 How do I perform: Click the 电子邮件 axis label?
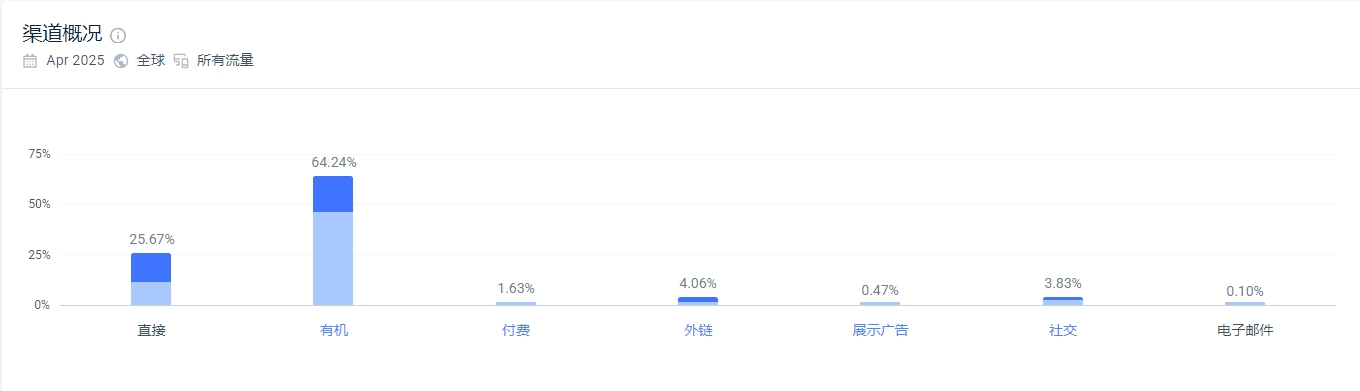(x=1245, y=330)
